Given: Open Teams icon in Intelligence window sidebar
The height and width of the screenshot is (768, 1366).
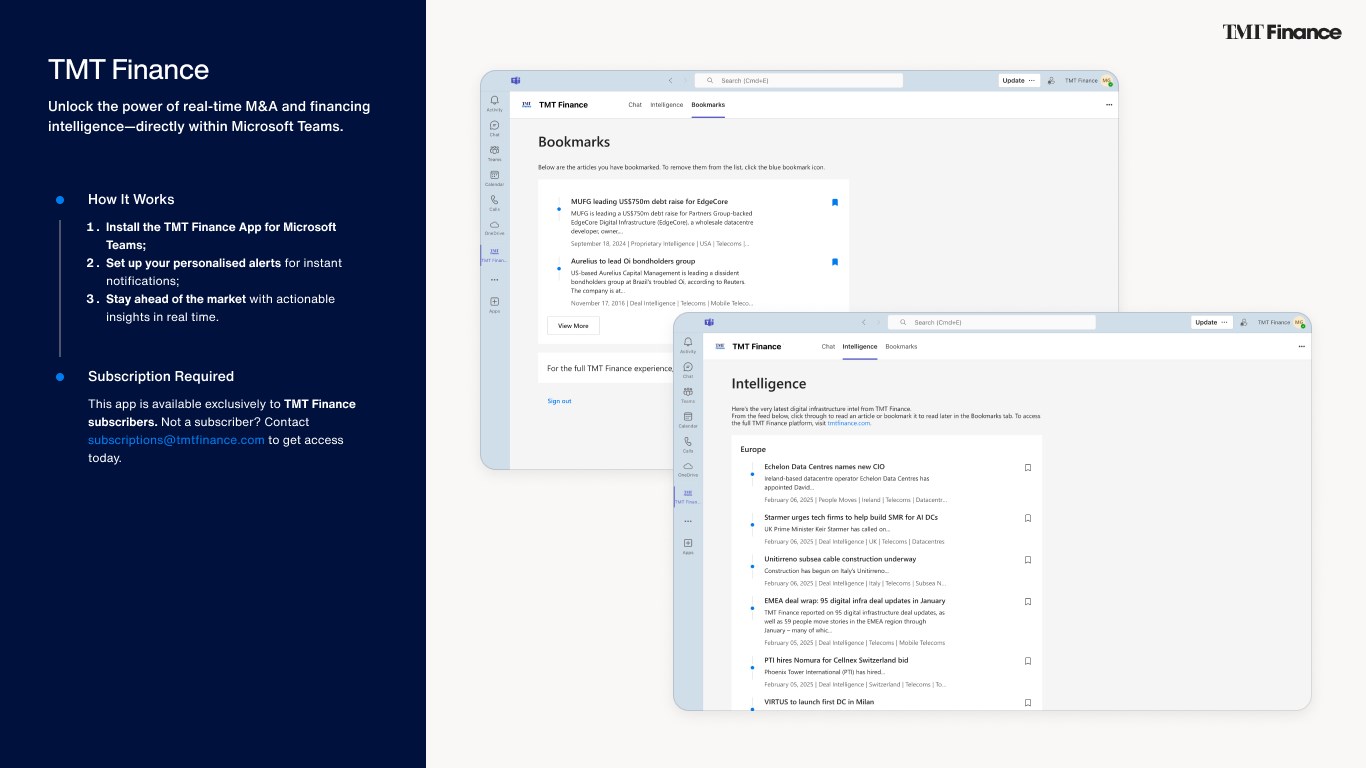Looking at the screenshot, I should coord(688,394).
